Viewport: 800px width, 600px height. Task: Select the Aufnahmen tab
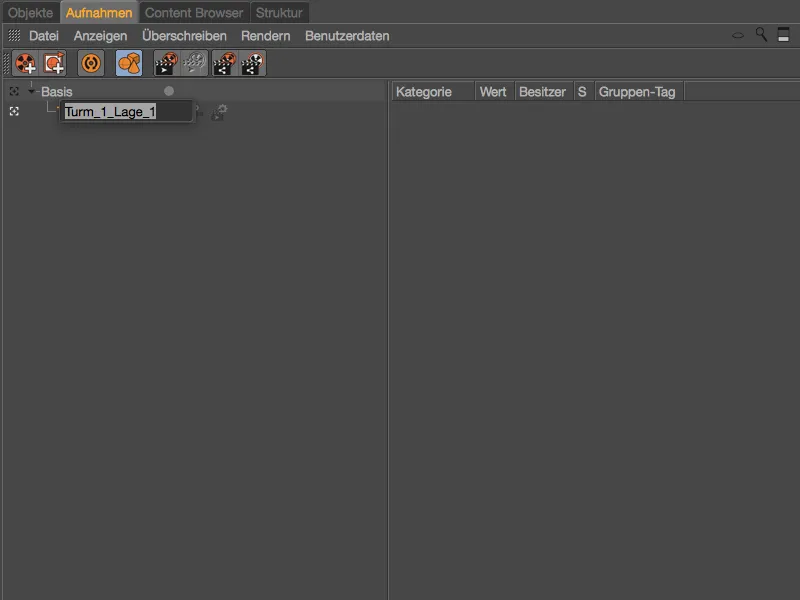click(x=99, y=13)
